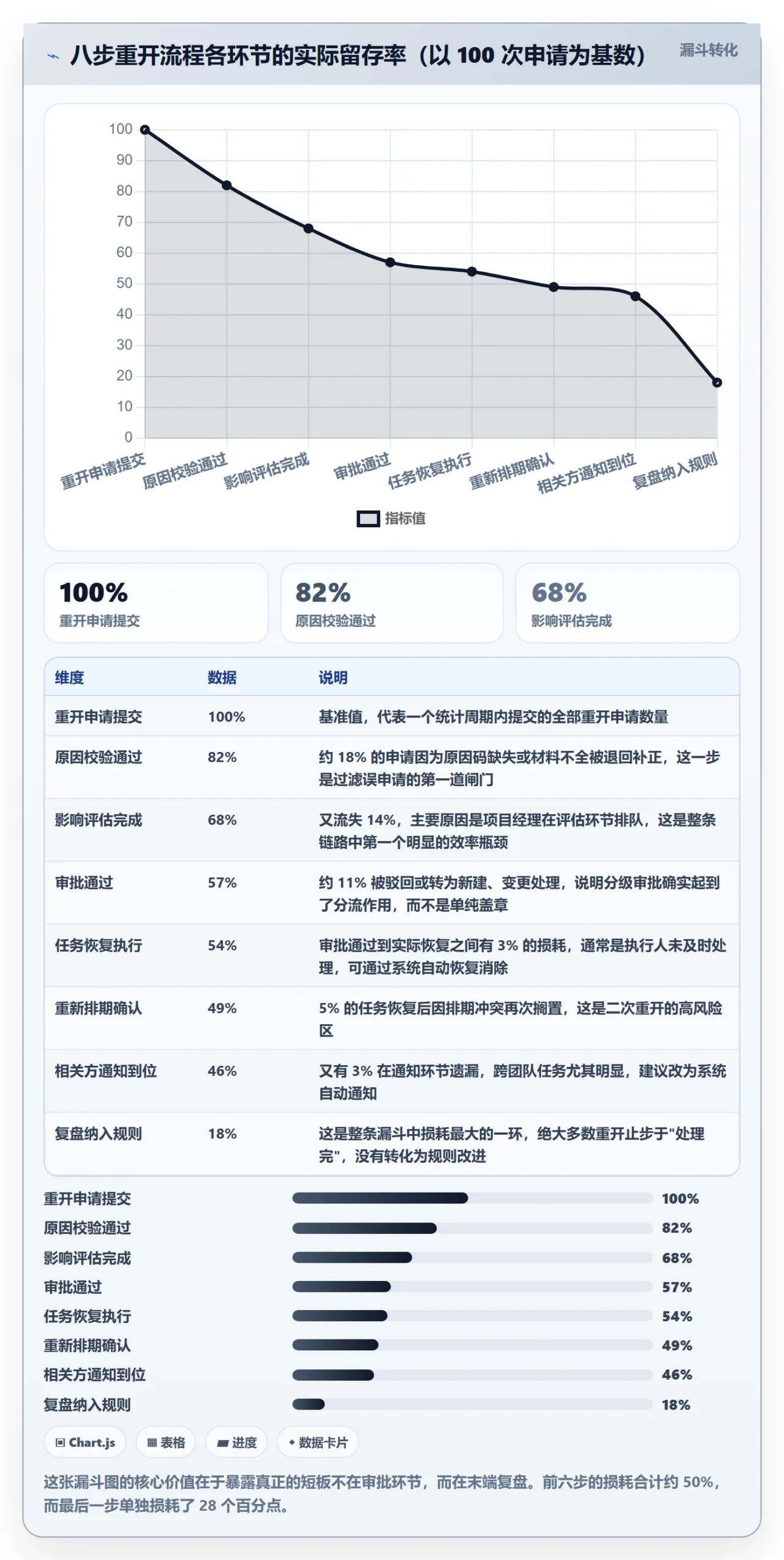The image size is (784, 1560).
Task: Click chart data point at 相关方通知到位
Action: coord(635,296)
